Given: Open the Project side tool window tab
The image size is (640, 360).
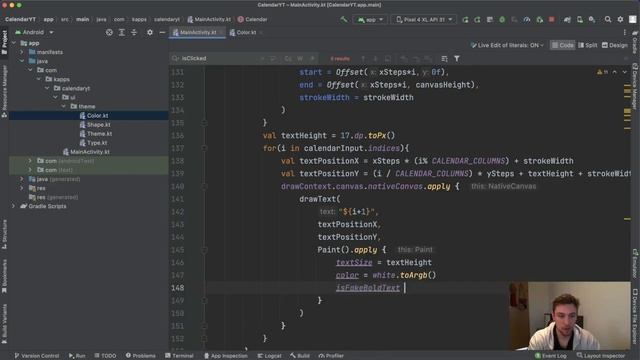Looking at the screenshot, I should coord(4,42).
